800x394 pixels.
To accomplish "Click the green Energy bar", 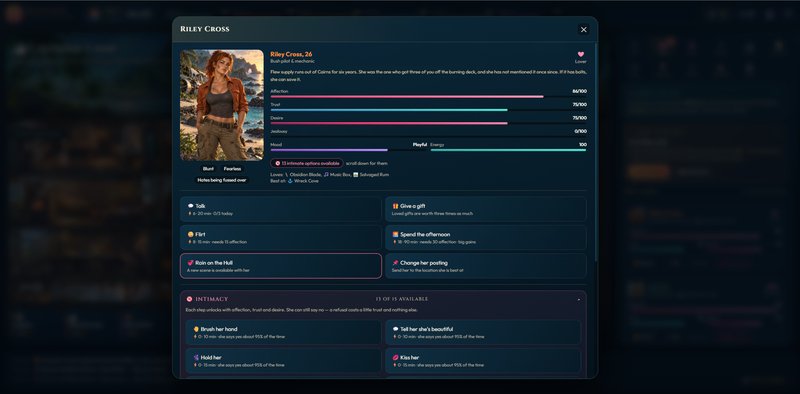I will pyautogui.click(x=508, y=150).
